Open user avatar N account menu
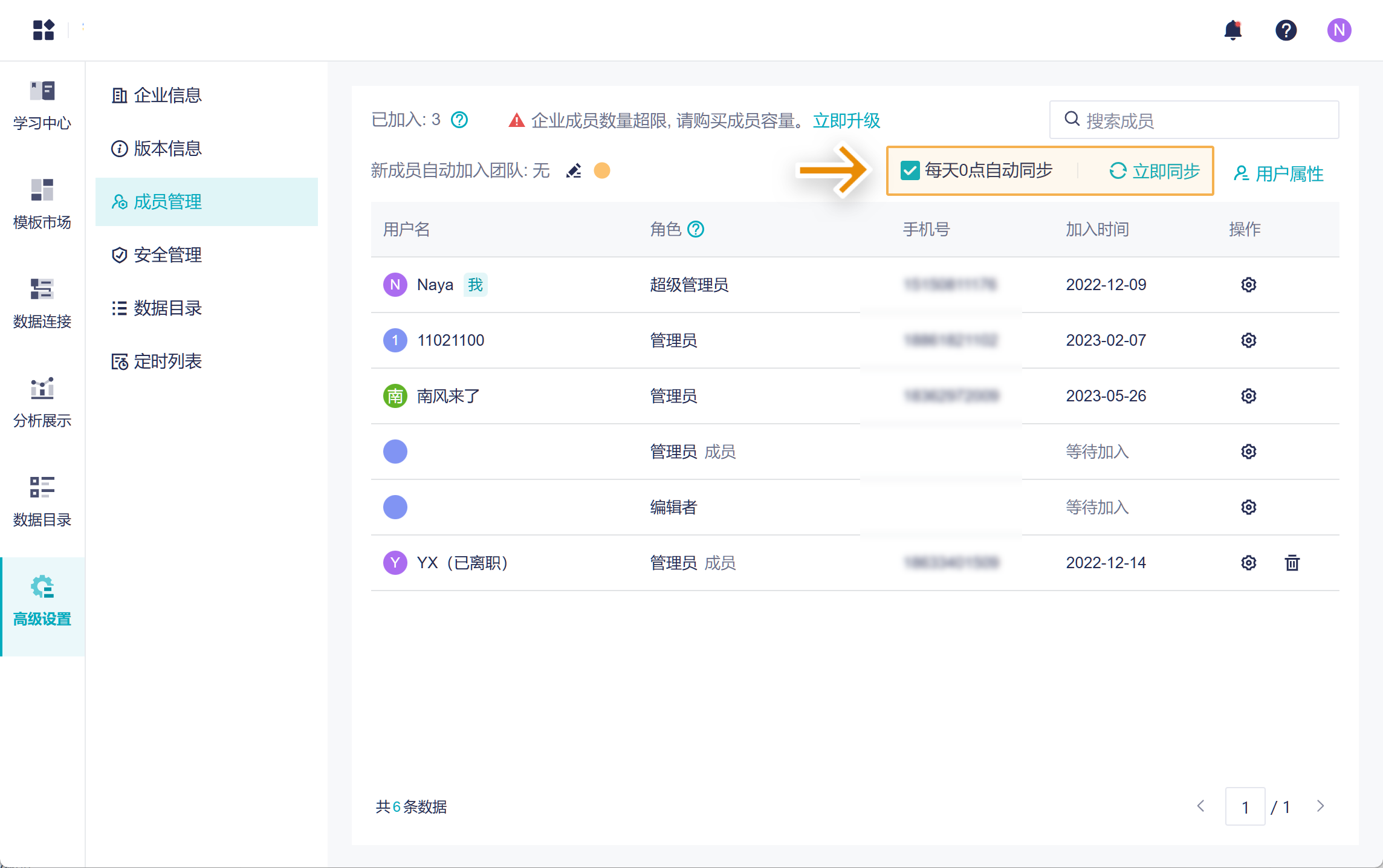This screenshot has width=1383, height=868. pyautogui.click(x=1339, y=30)
